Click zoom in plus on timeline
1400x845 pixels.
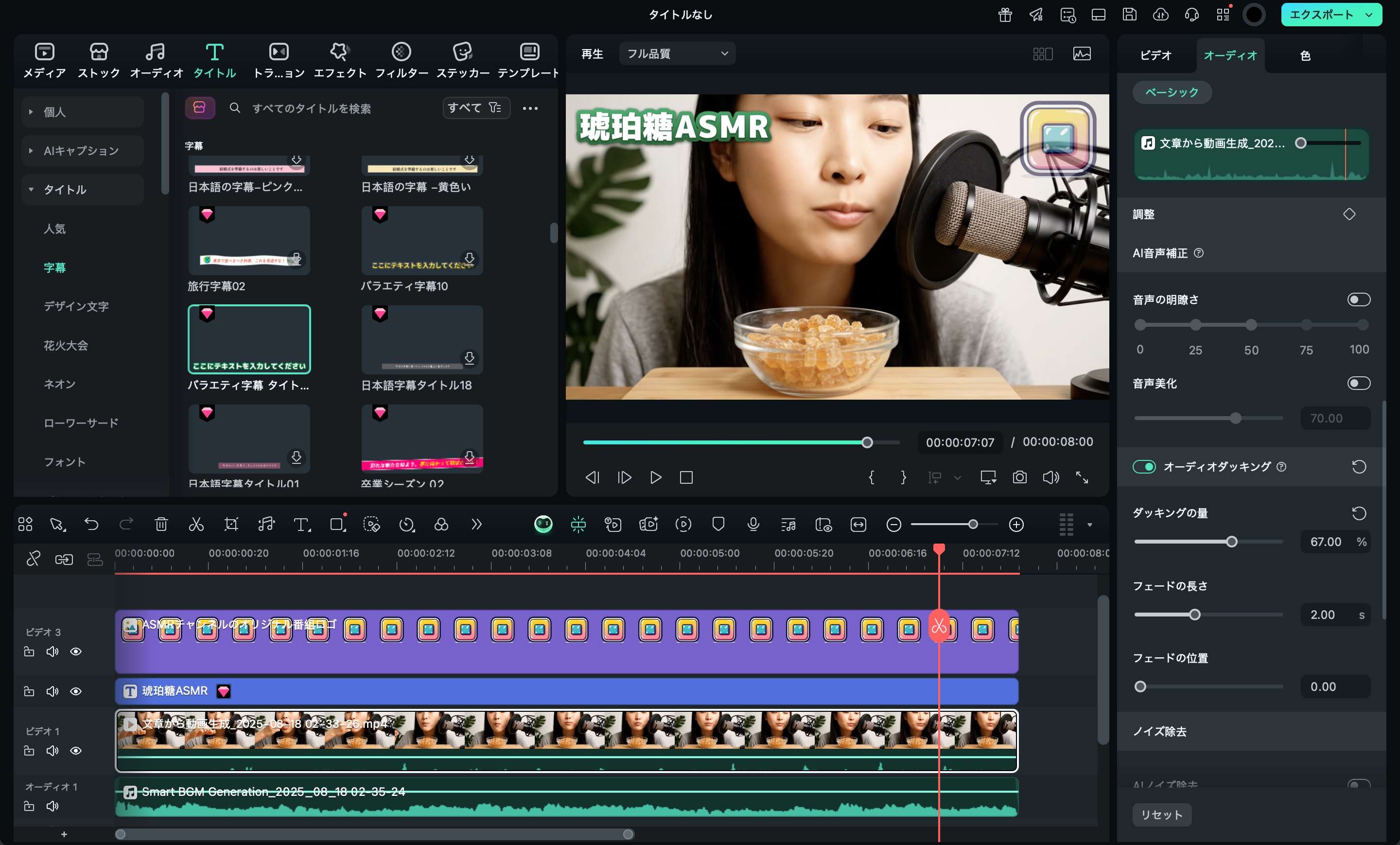(1016, 525)
